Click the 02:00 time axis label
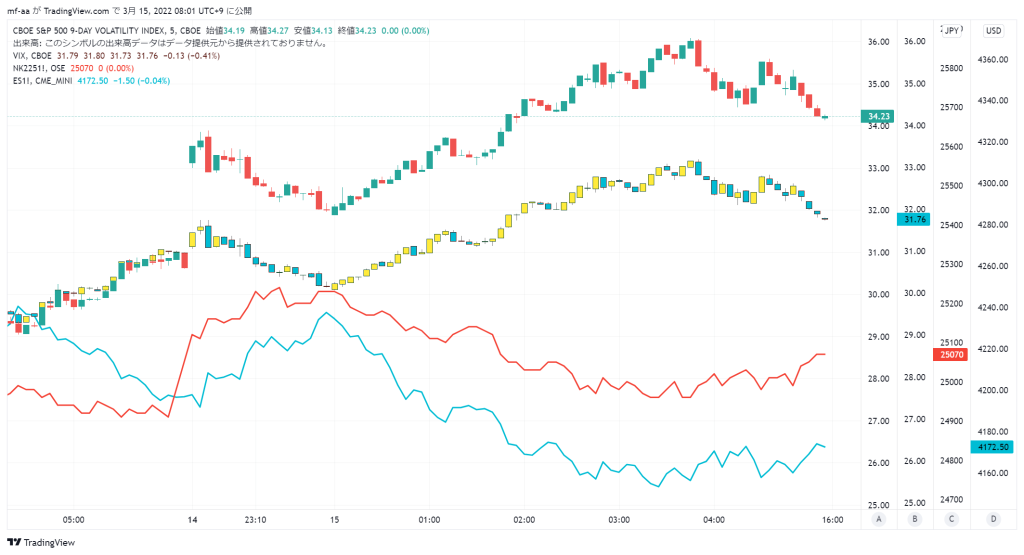The height and width of the screenshot is (555, 1024). point(524,520)
